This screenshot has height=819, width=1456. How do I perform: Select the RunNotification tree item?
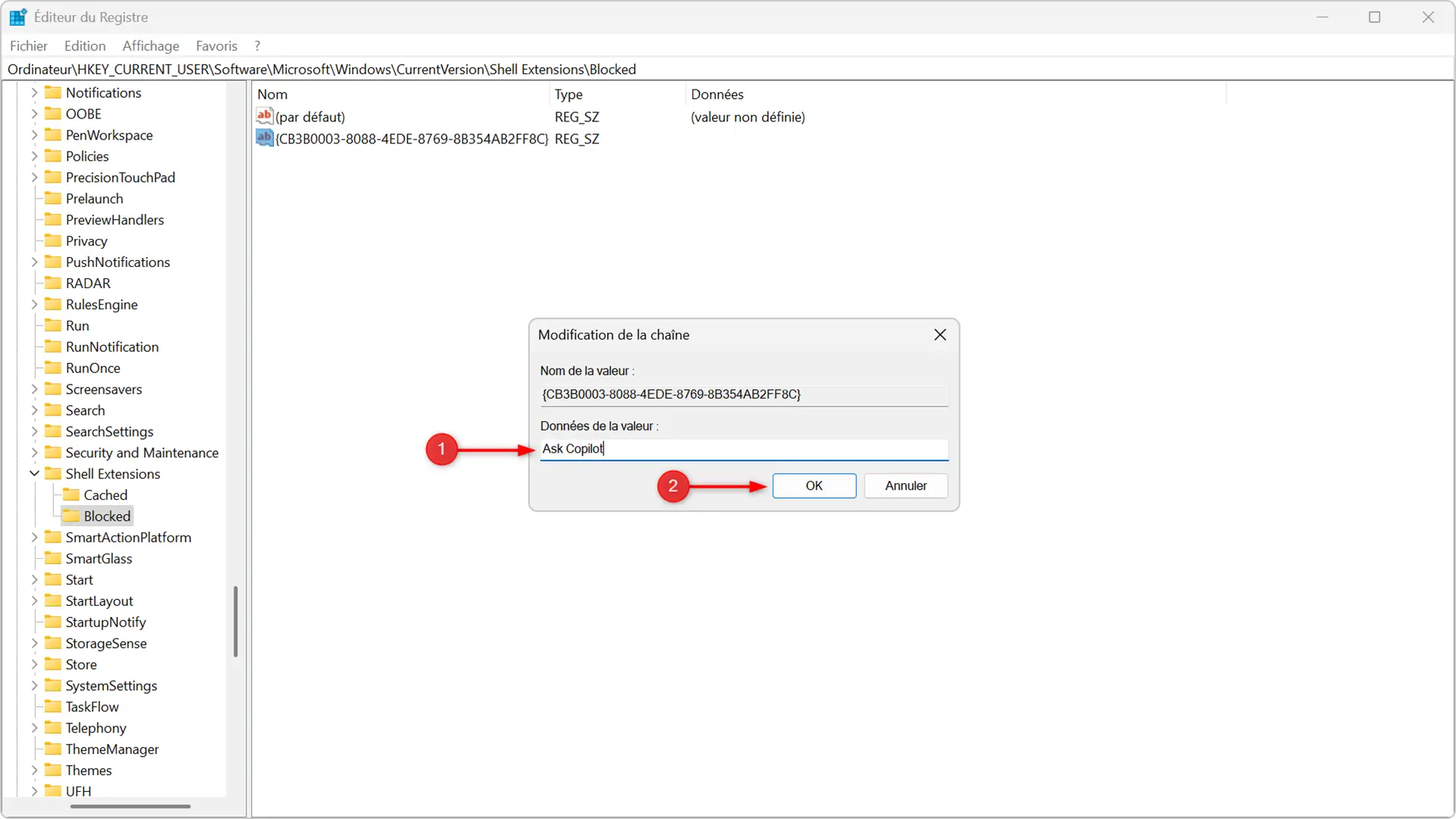tap(112, 347)
